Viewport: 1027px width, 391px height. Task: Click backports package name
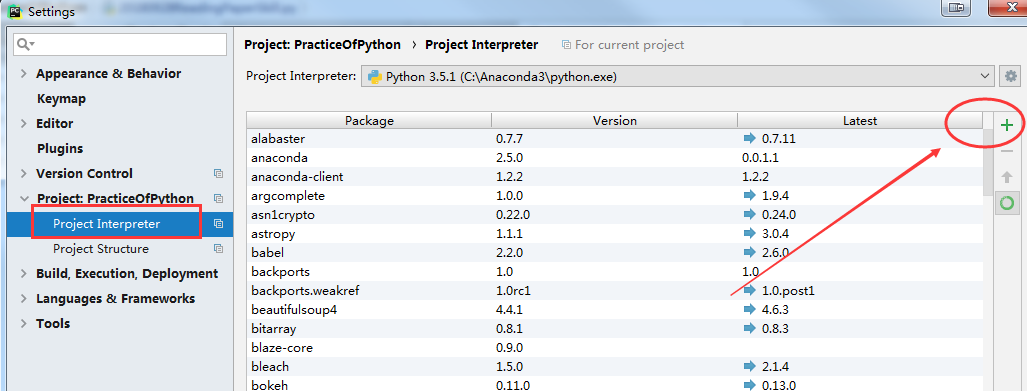pyautogui.click(x=280, y=272)
